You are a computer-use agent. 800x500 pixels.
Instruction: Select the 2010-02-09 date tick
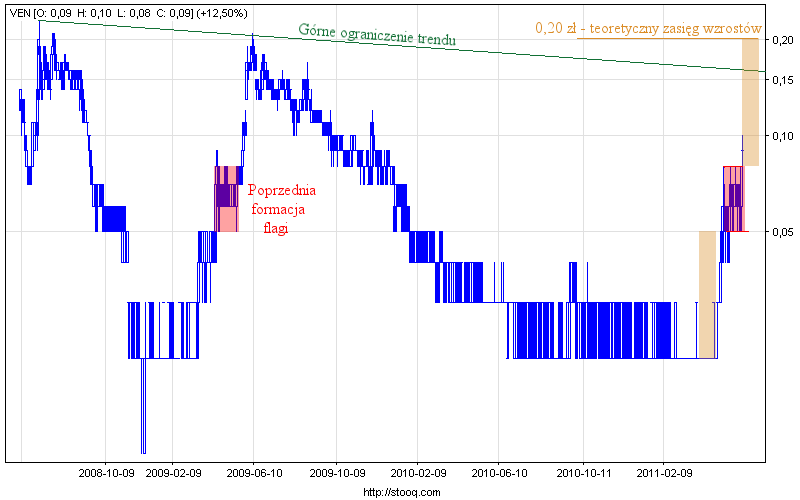418,471
